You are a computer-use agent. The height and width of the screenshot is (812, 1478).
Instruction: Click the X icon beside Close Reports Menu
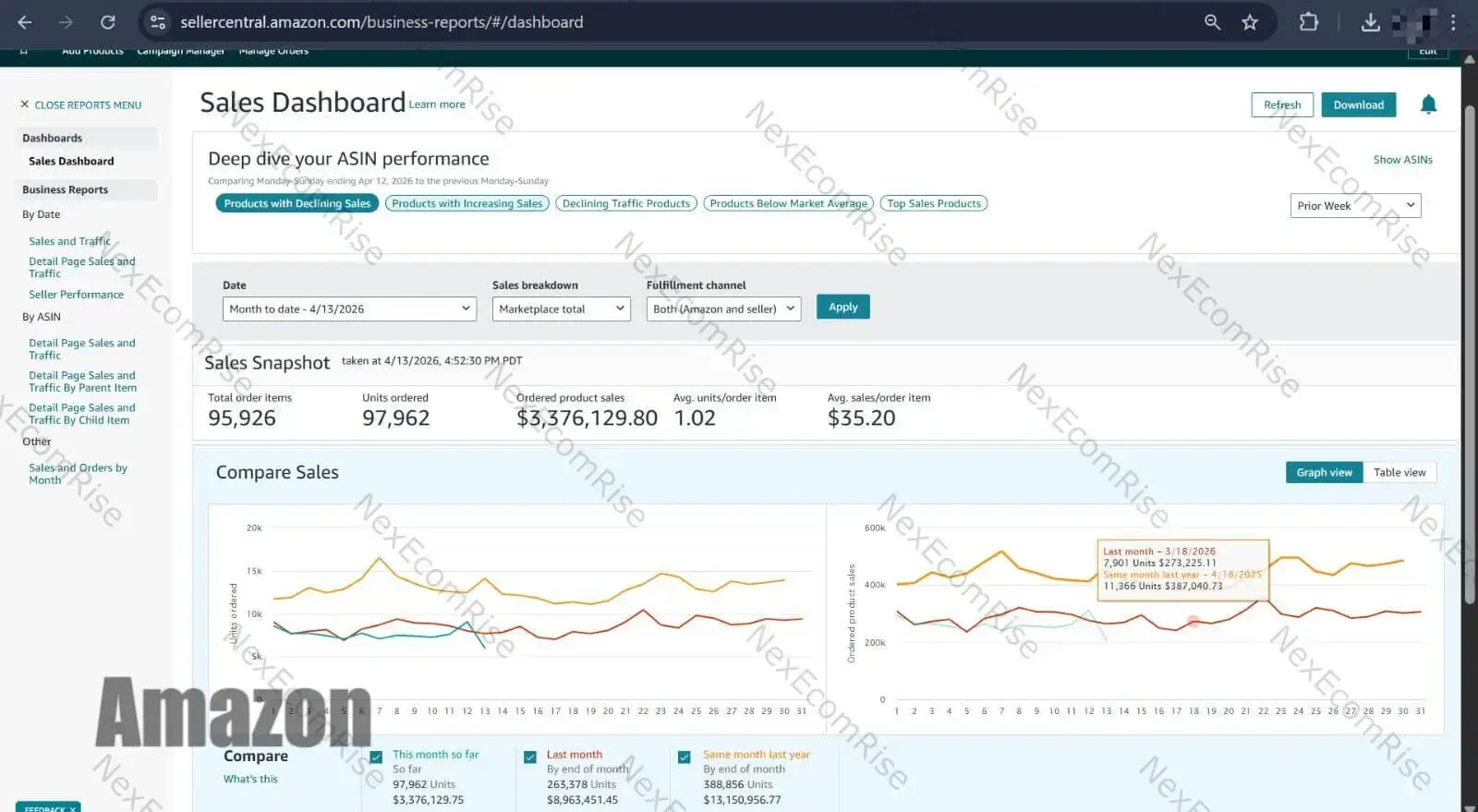25,104
